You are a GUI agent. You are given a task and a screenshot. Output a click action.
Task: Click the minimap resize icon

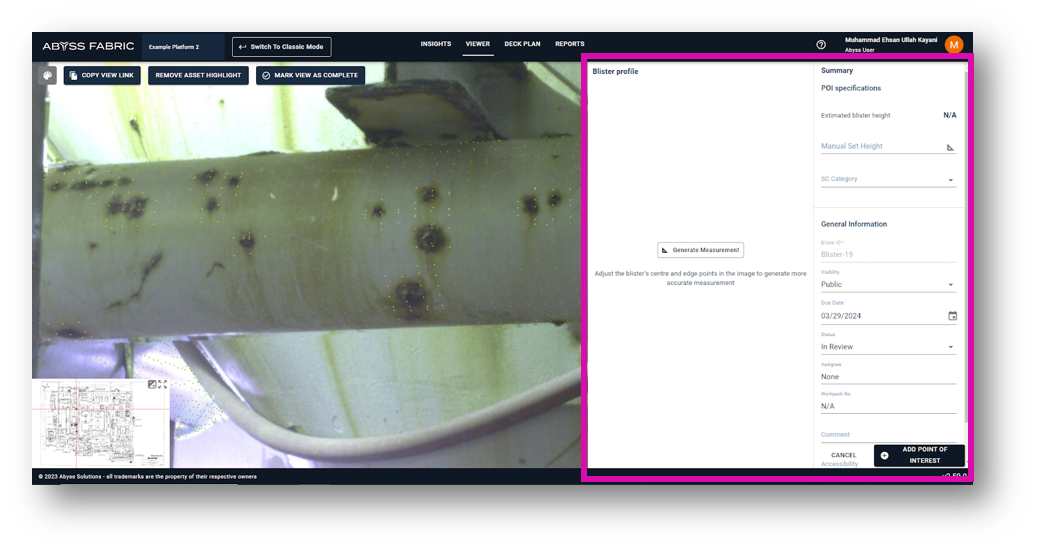coord(152,384)
